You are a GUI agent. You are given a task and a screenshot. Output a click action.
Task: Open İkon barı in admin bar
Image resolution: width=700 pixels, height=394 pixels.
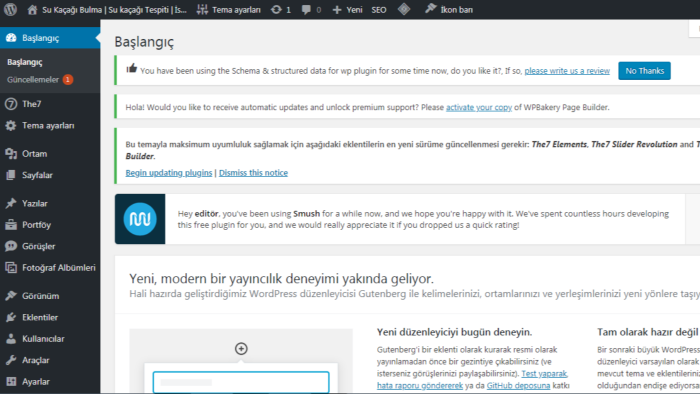click(449, 9)
